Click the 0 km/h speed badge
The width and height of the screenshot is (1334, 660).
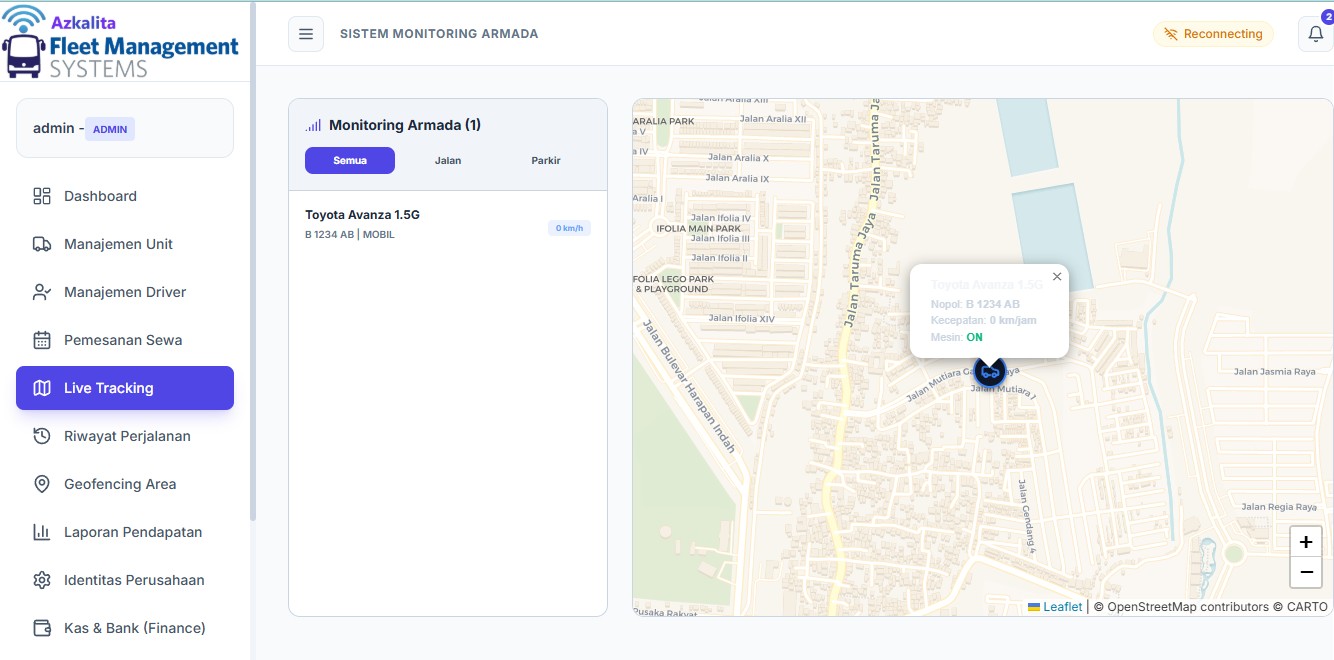tap(570, 228)
